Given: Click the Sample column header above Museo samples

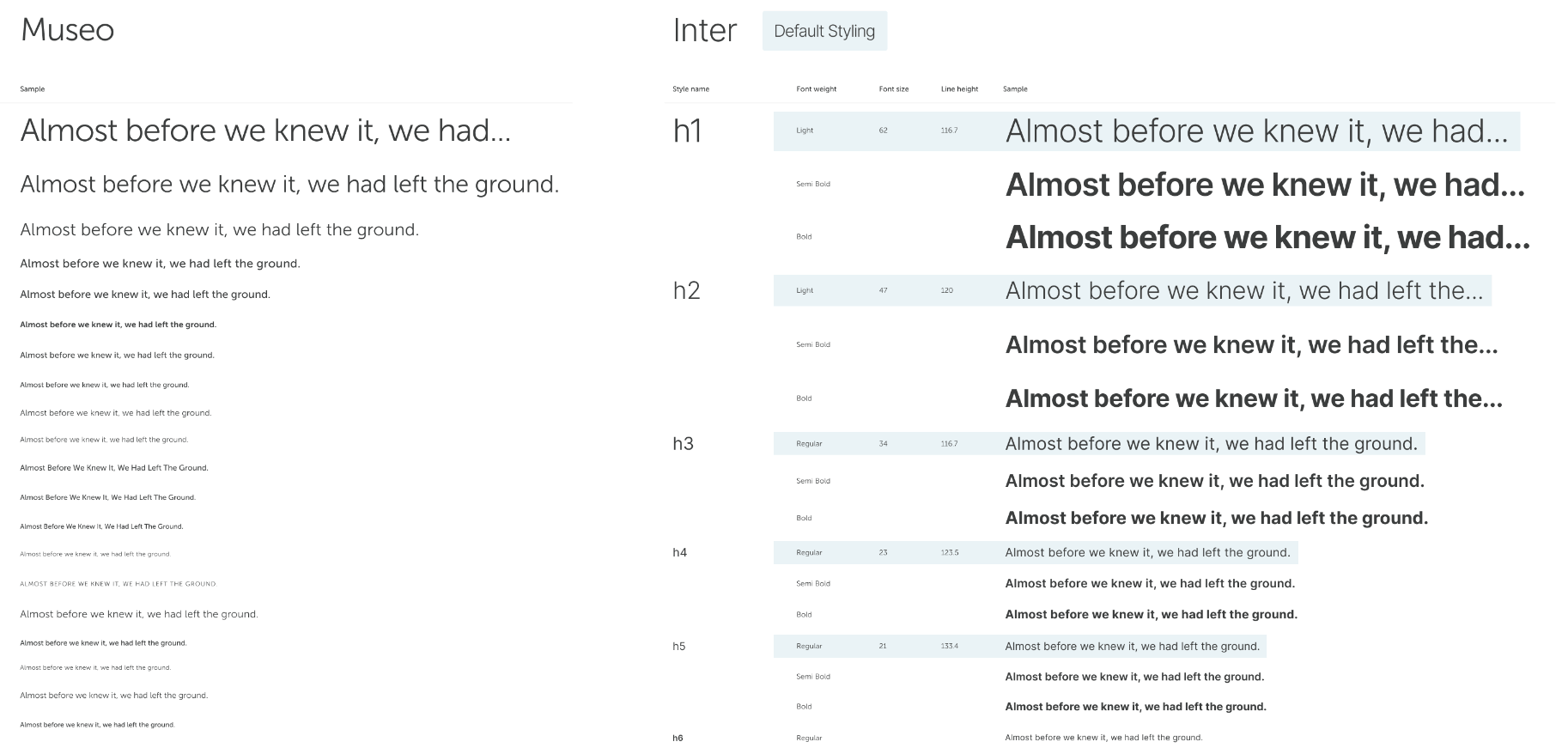Looking at the screenshot, I should (31, 88).
